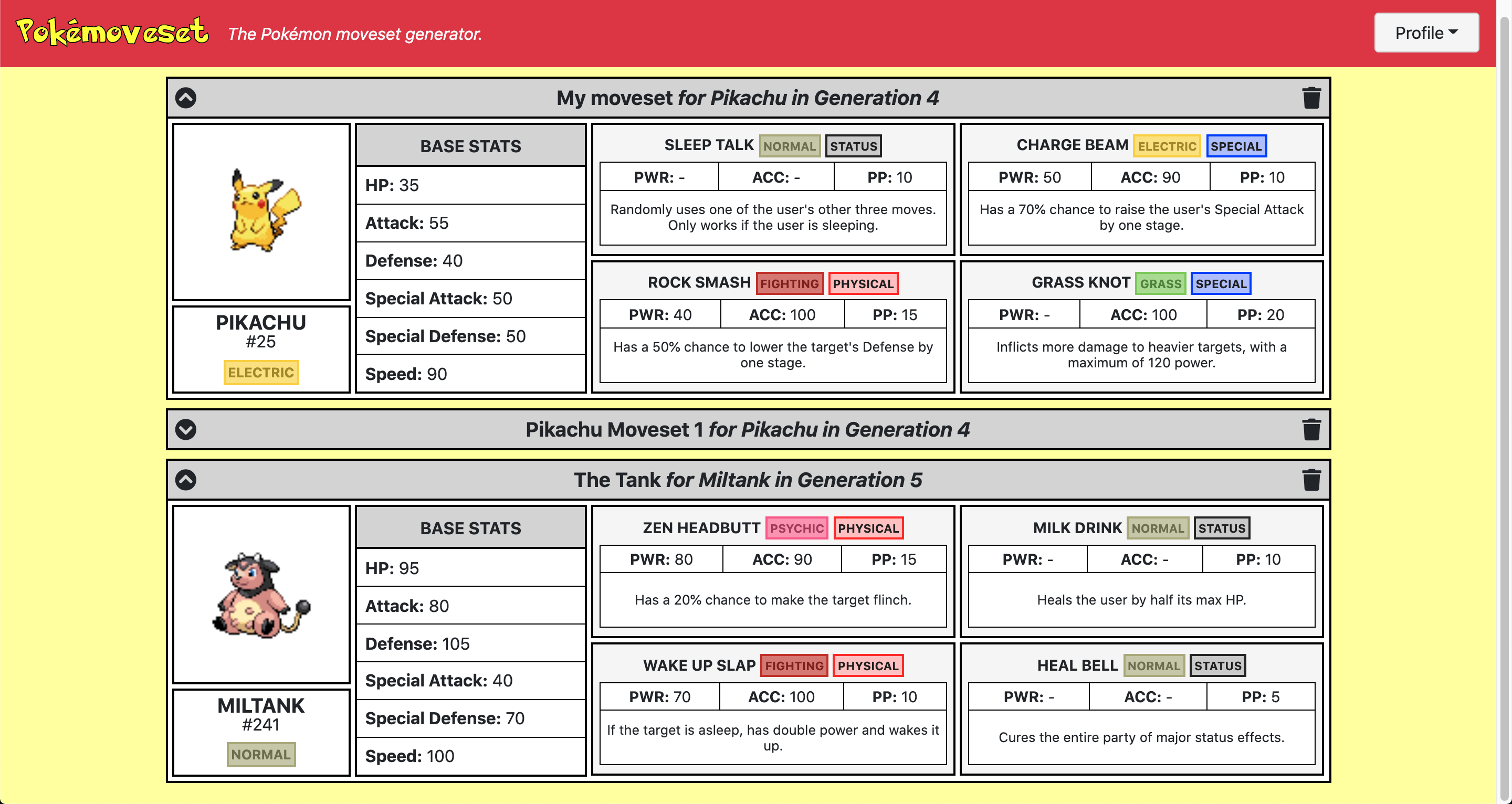Open the Profile dropdown menu
The height and width of the screenshot is (804, 1512).
click(x=1426, y=33)
